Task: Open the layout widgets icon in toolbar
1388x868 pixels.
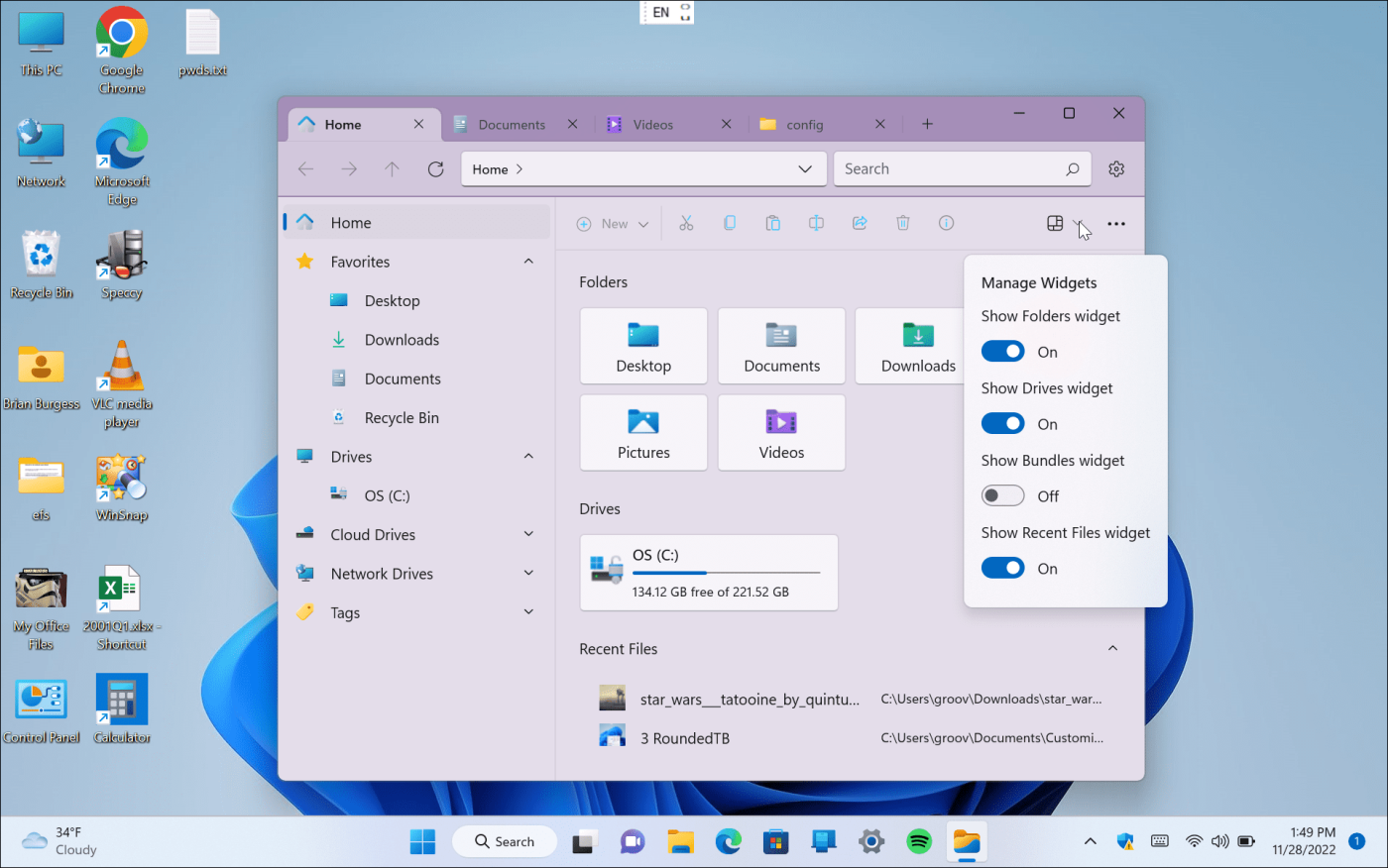Action: [1055, 224]
